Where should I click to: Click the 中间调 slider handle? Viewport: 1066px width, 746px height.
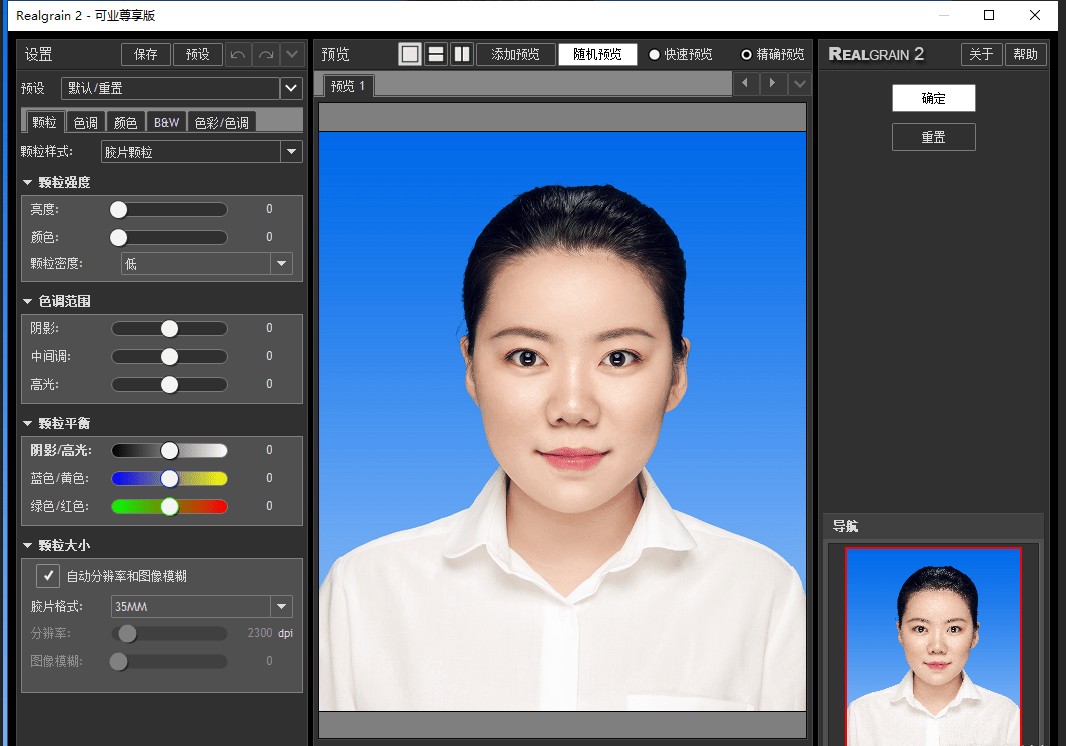click(x=169, y=356)
